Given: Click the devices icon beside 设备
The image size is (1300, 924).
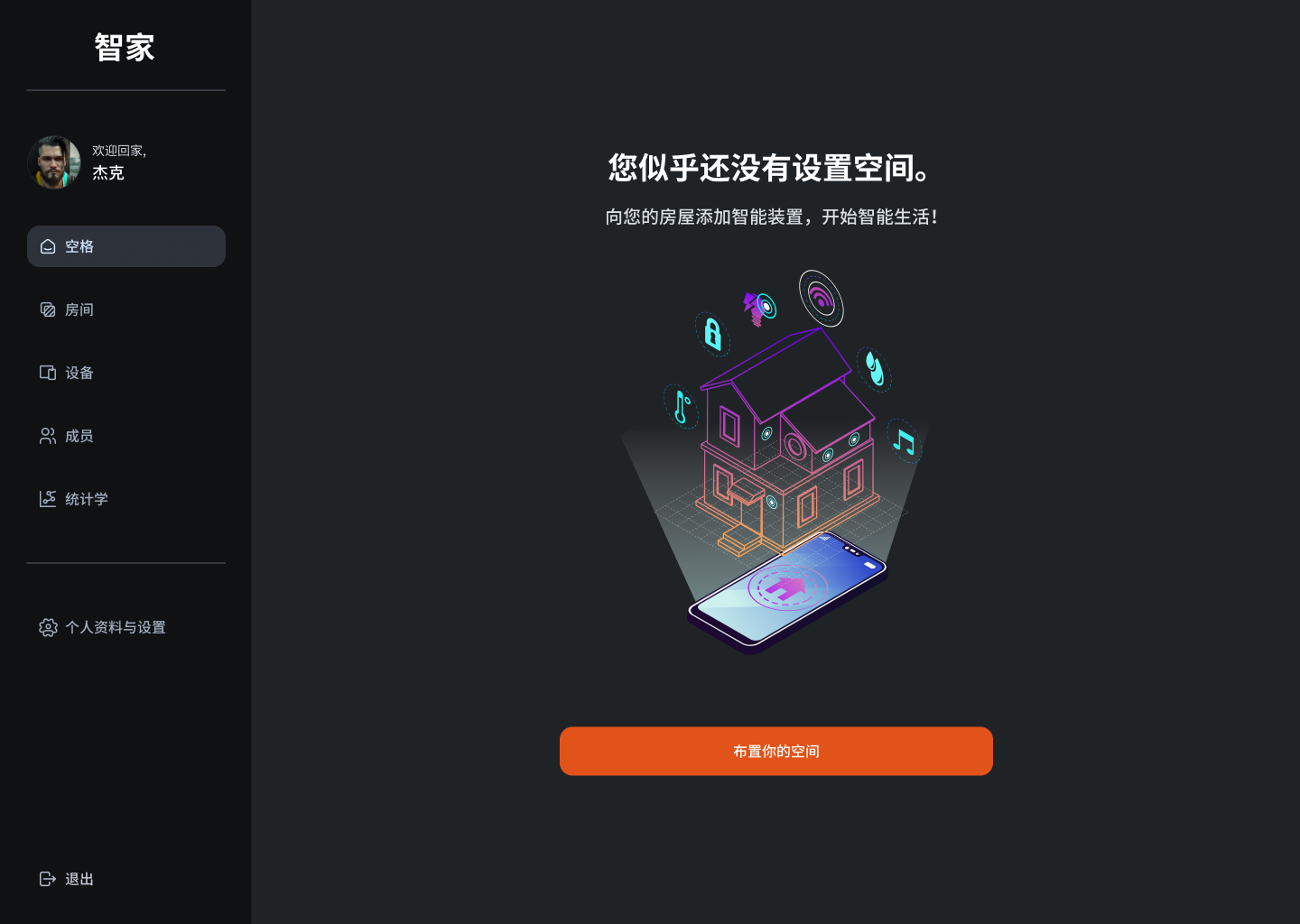Looking at the screenshot, I should click(48, 373).
